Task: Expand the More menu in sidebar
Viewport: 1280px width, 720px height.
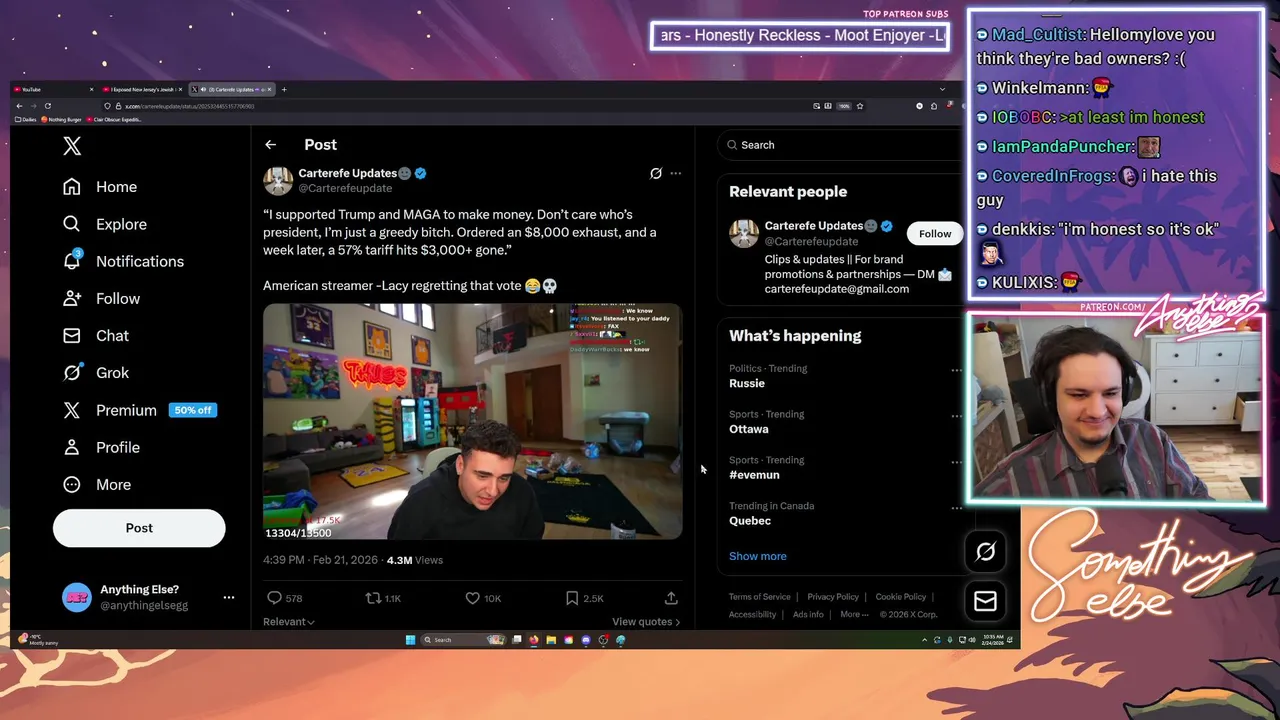Action: (x=96, y=484)
